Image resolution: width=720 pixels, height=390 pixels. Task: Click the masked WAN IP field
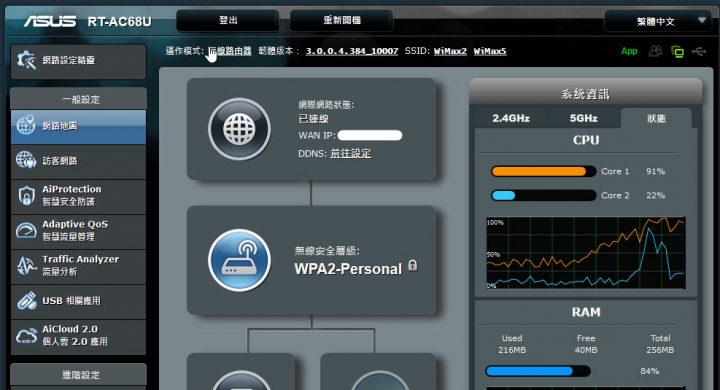[370, 135]
